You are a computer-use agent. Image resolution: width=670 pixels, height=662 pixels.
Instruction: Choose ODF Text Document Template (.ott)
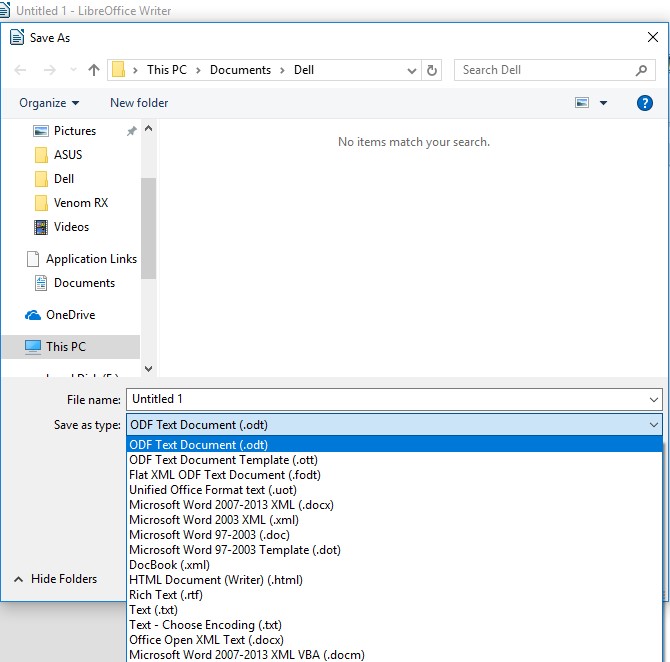coord(394,460)
